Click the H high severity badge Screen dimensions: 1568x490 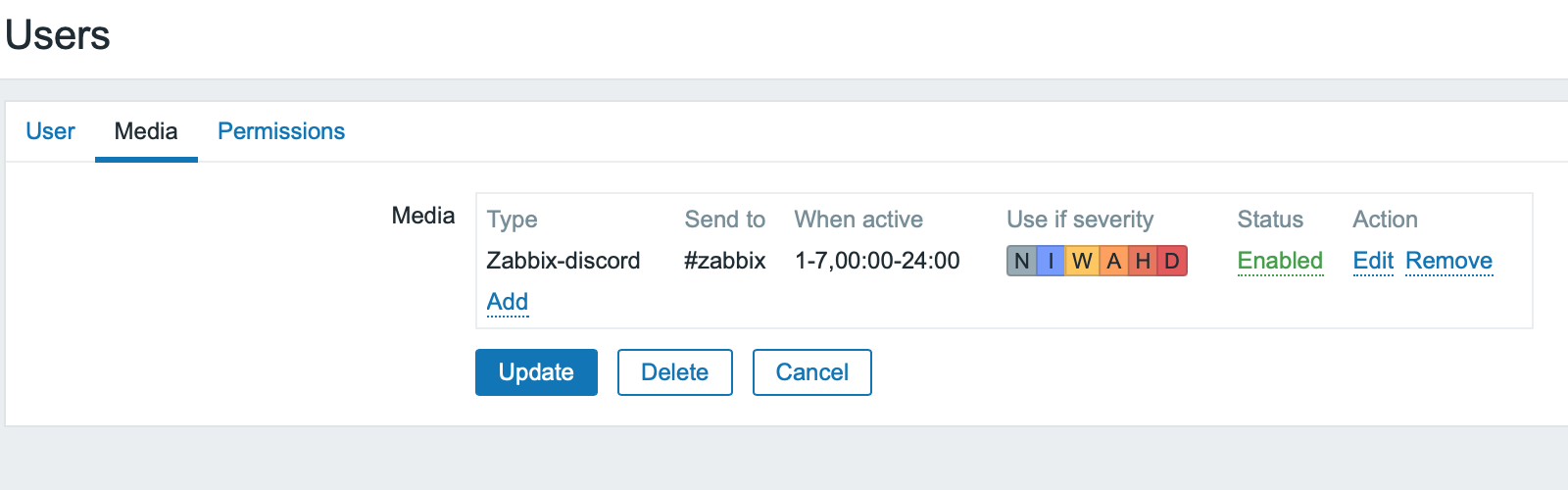pos(1143,261)
